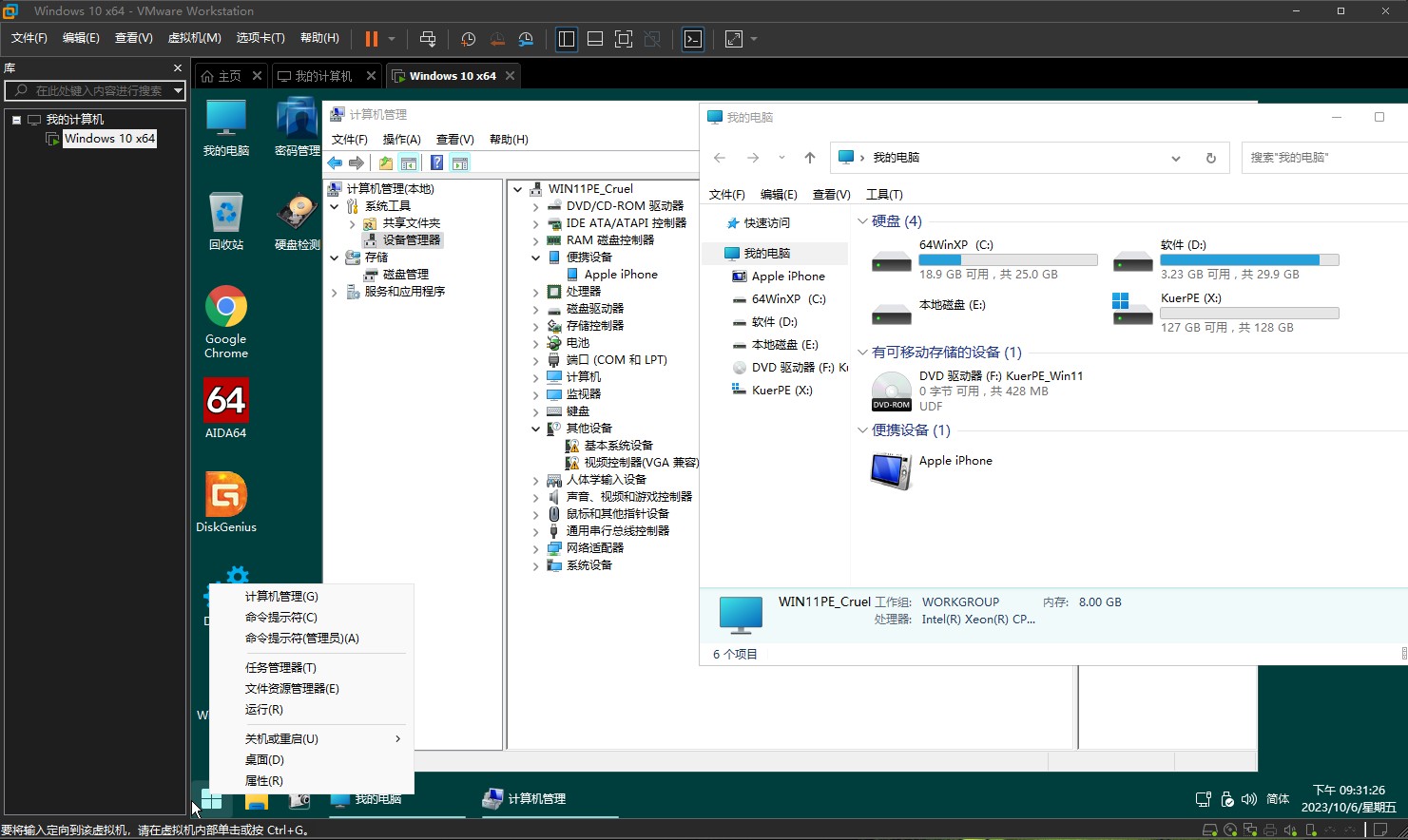Revert to the previous snapshot icon

[497, 39]
